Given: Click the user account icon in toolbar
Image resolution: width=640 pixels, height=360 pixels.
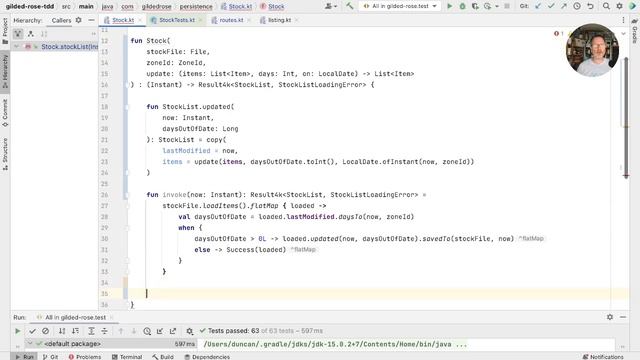Looking at the screenshot, I should (x=328, y=6).
